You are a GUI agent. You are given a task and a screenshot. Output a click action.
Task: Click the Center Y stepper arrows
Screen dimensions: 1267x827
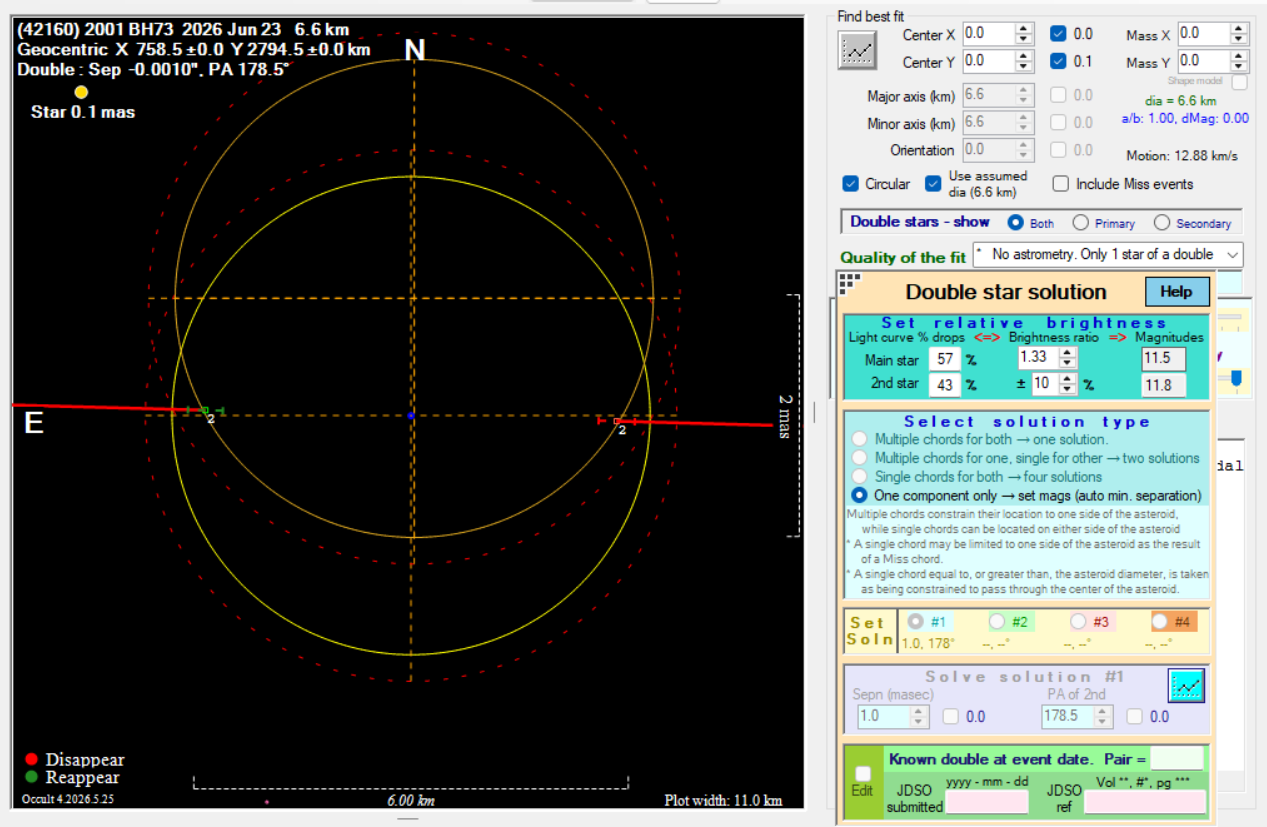point(1023,62)
